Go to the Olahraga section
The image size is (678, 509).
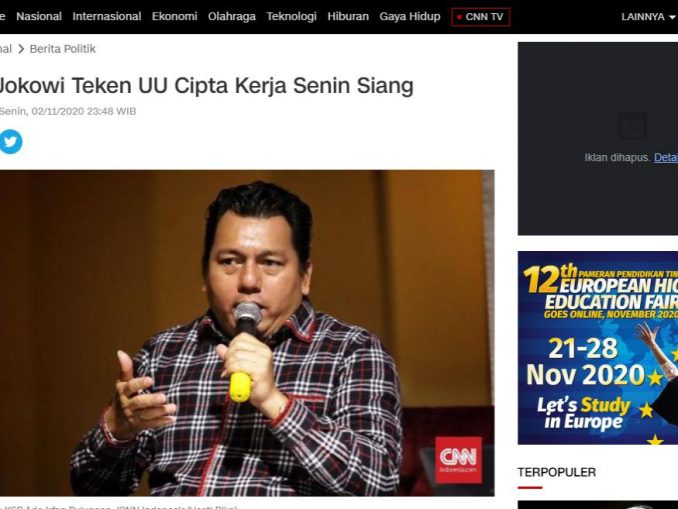(x=232, y=16)
